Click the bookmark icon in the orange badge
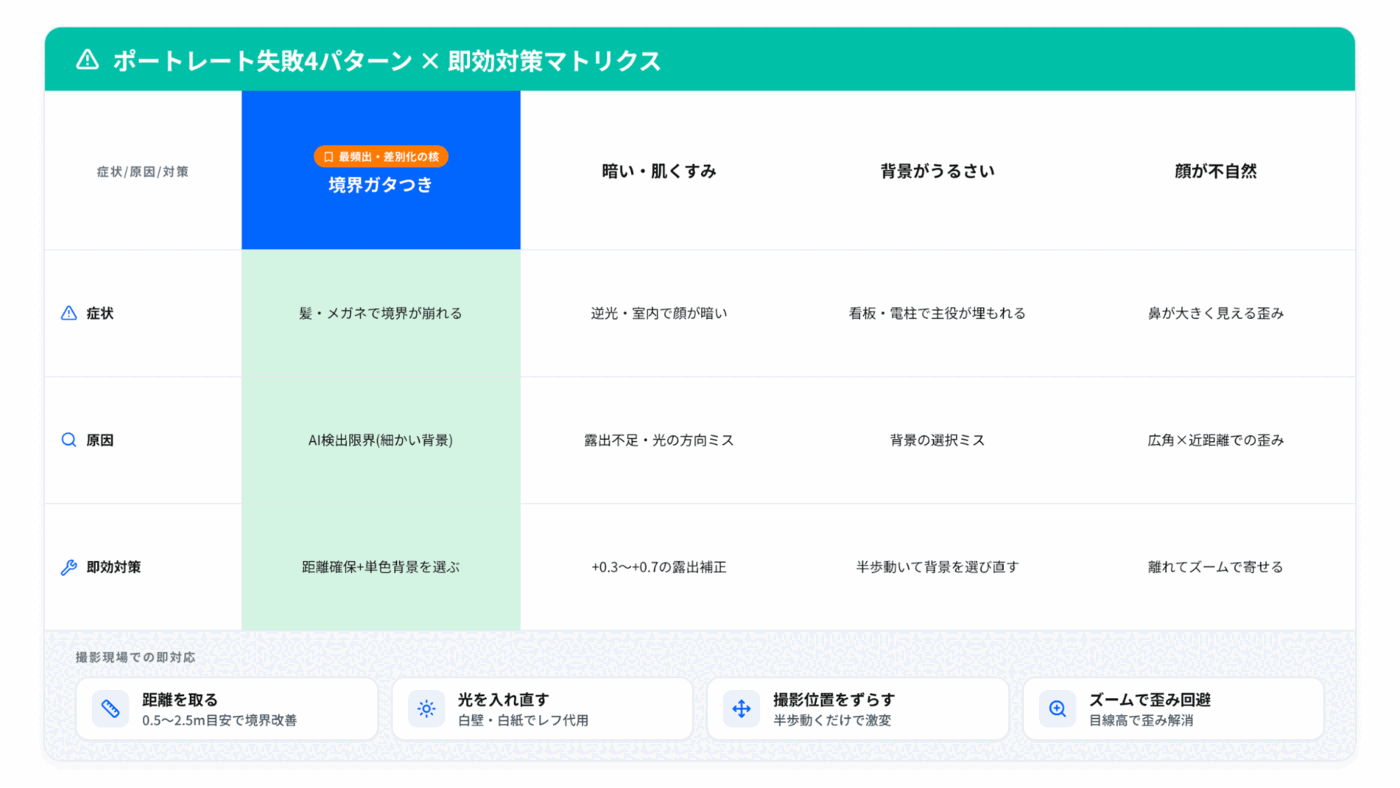 pyautogui.click(x=328, y=157)
